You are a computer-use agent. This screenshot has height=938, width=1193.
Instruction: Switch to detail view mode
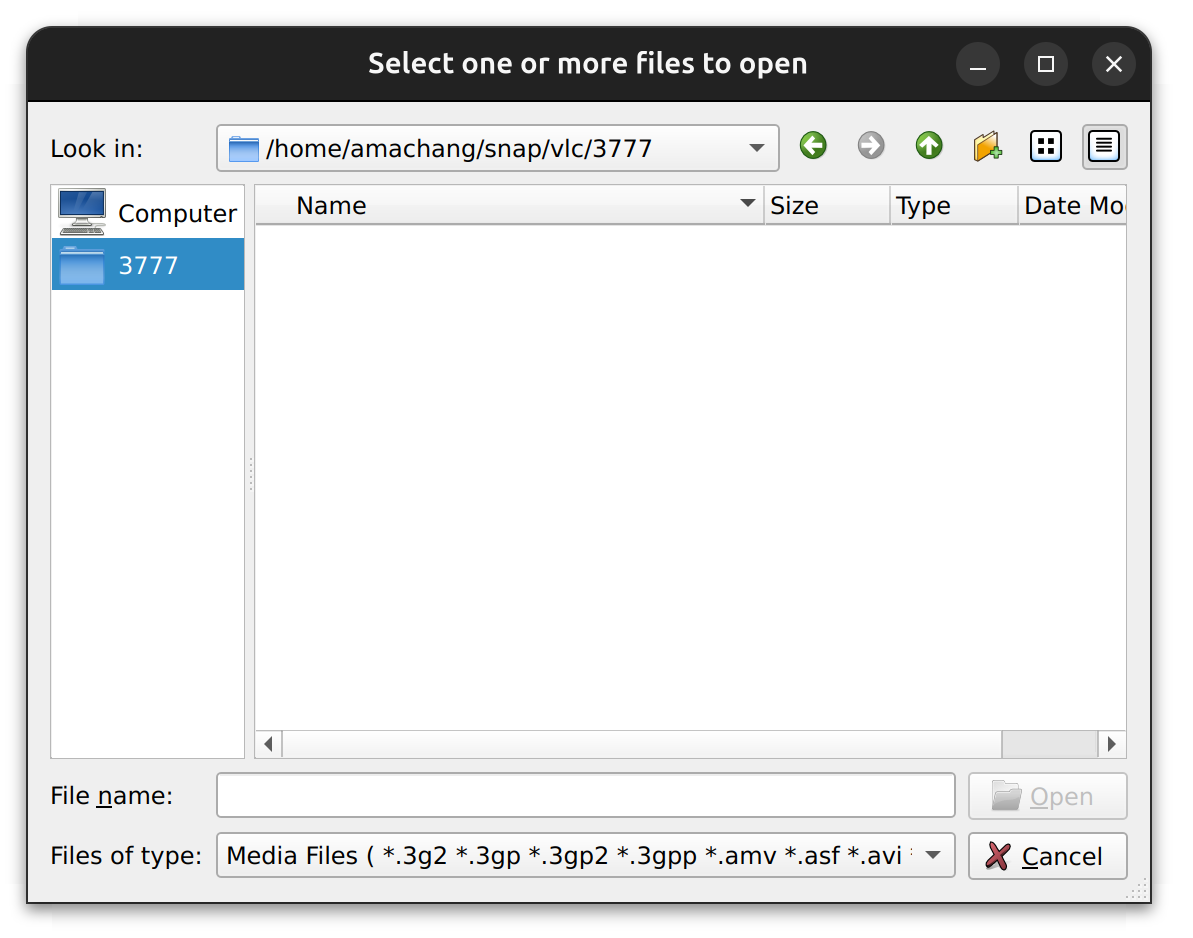[x=1104, y=147]
